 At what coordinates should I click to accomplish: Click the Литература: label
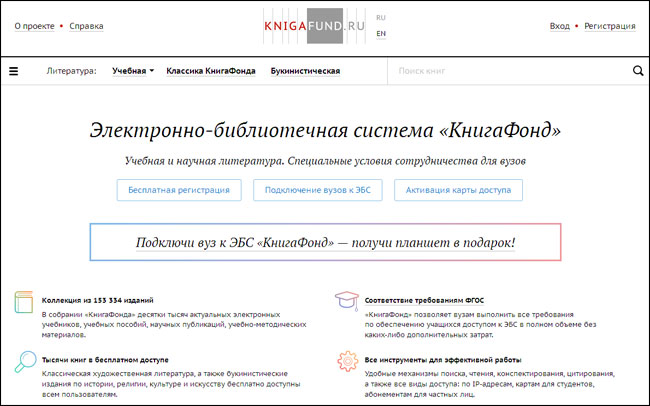71,71
